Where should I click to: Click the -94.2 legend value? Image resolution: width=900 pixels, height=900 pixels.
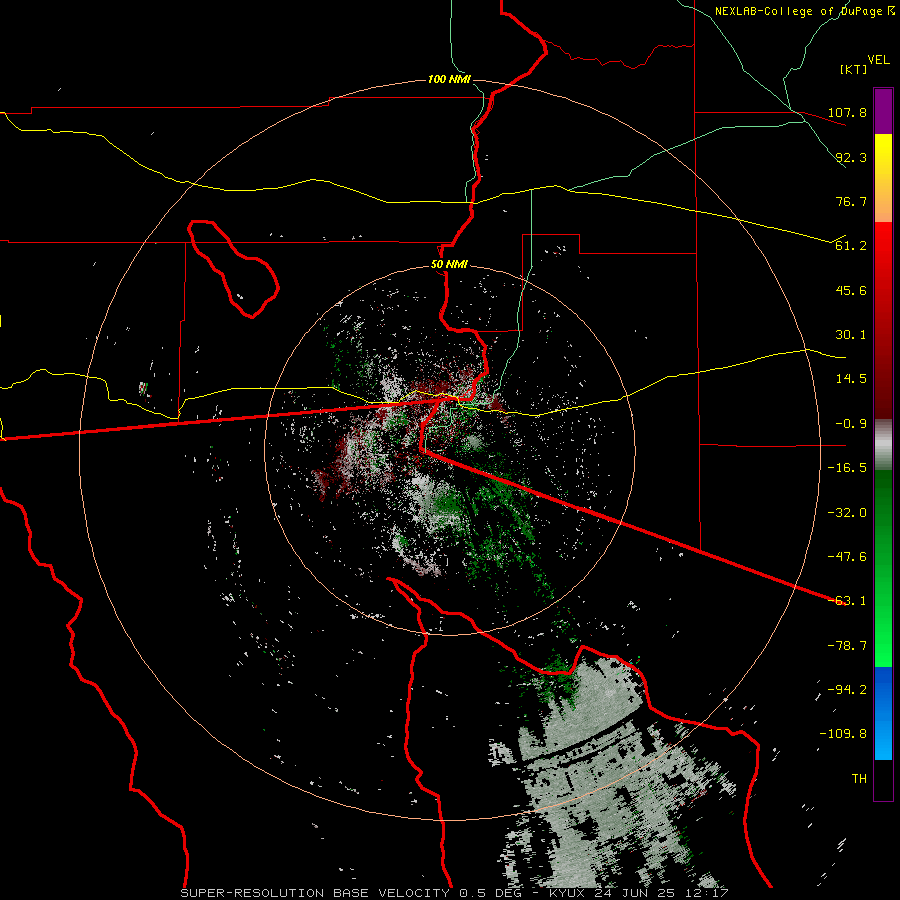click(847, 690)
